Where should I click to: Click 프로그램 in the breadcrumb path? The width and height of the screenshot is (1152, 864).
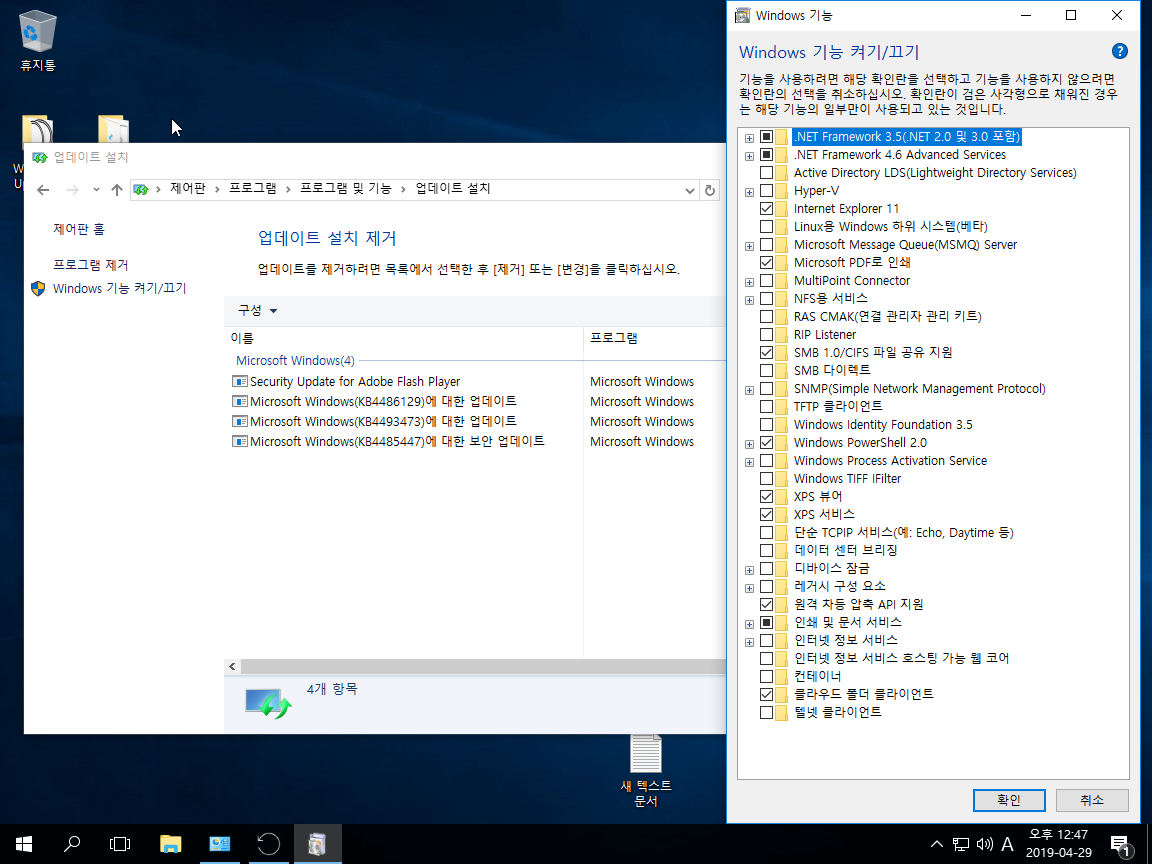[253, 189]
